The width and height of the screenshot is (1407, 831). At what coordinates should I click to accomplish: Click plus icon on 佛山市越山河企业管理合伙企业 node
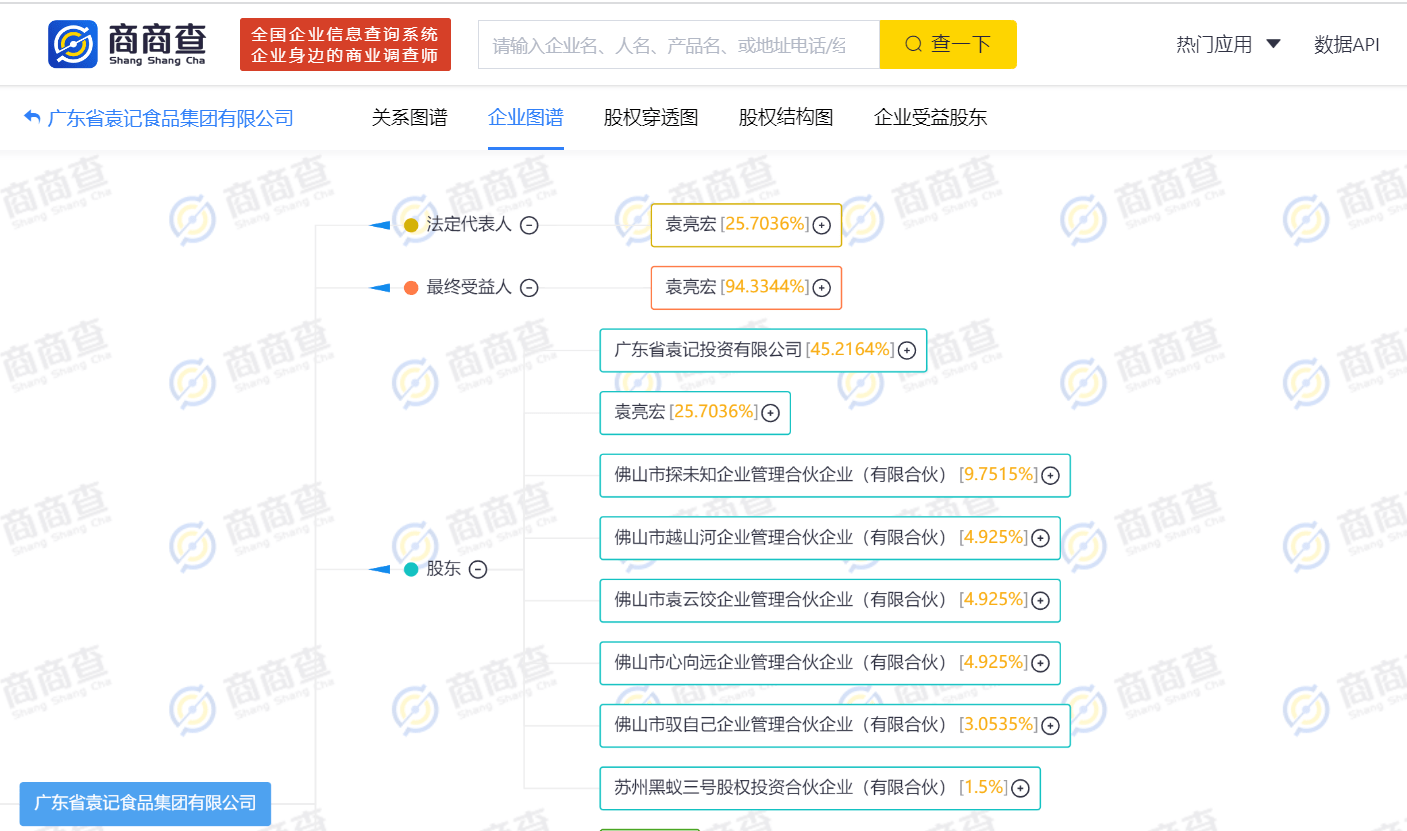[1040, 538]
